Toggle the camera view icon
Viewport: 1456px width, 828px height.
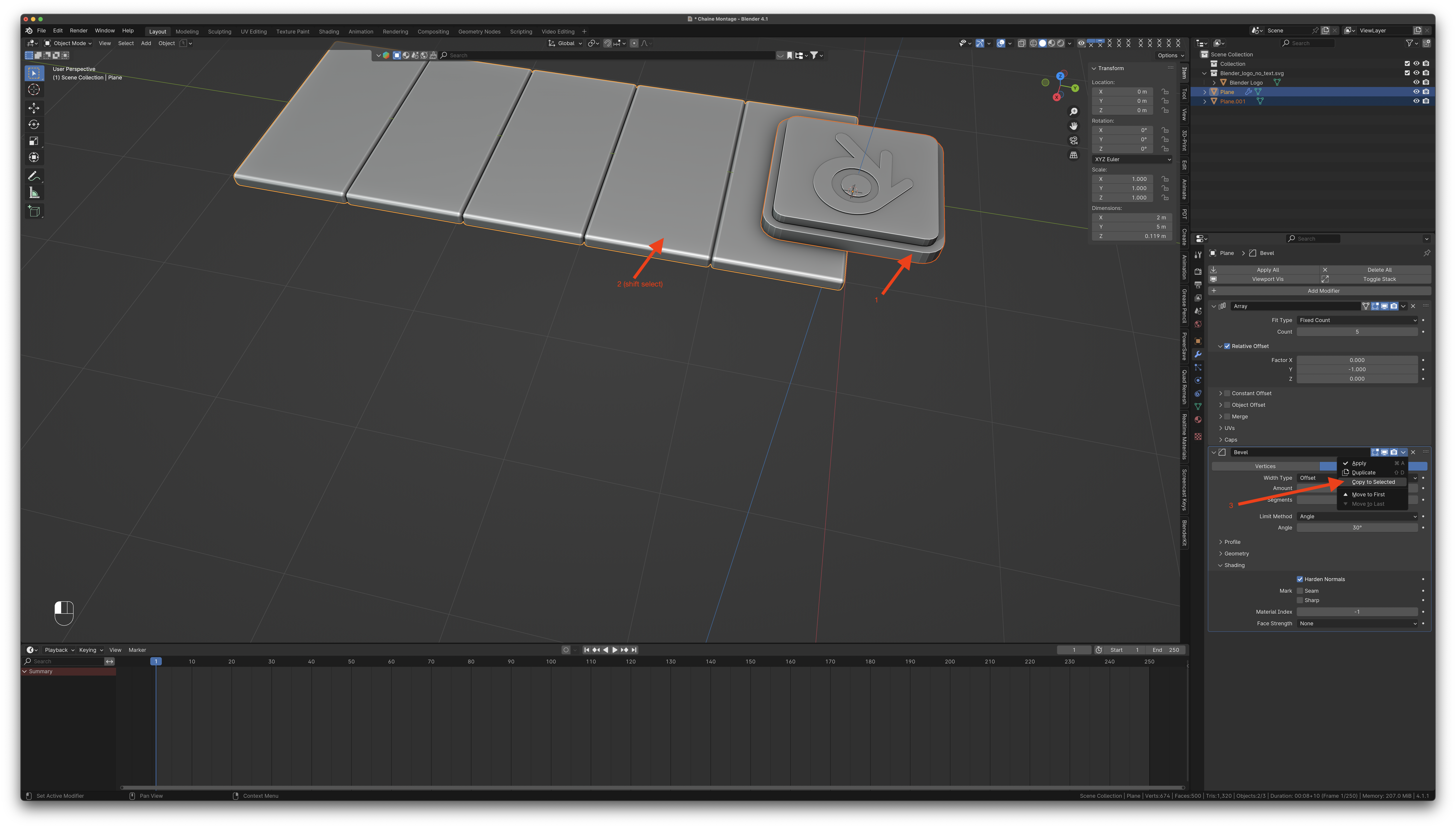1073,140
